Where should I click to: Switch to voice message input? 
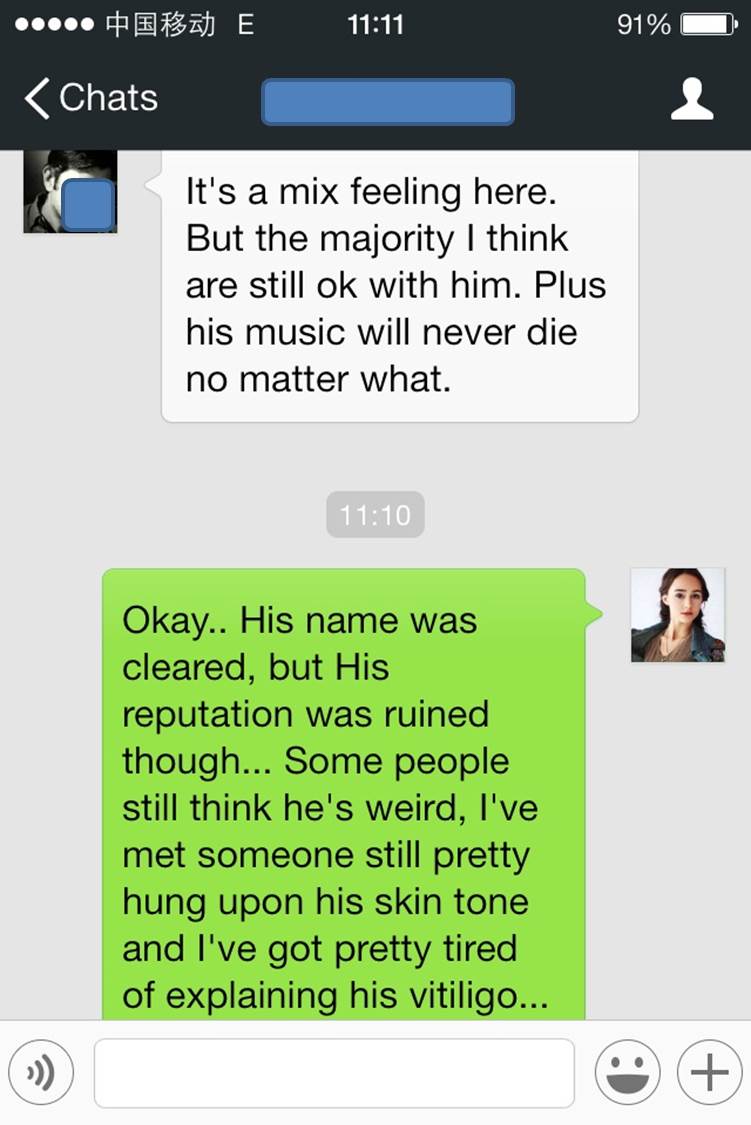click(41, 1073)
